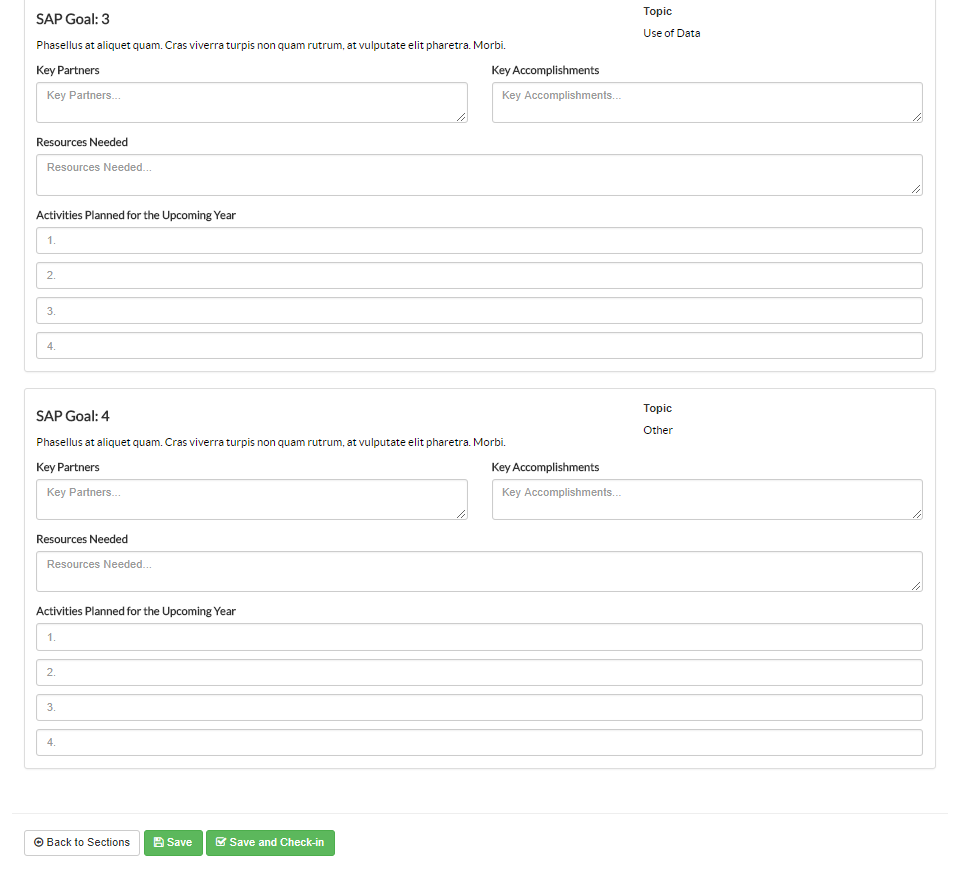The height and width of the screenshot is (885, 958).
Task: Click resize handle of Goal 4 Resources Needed textarea
Action: pyautogui.click(x=916, y=585)
